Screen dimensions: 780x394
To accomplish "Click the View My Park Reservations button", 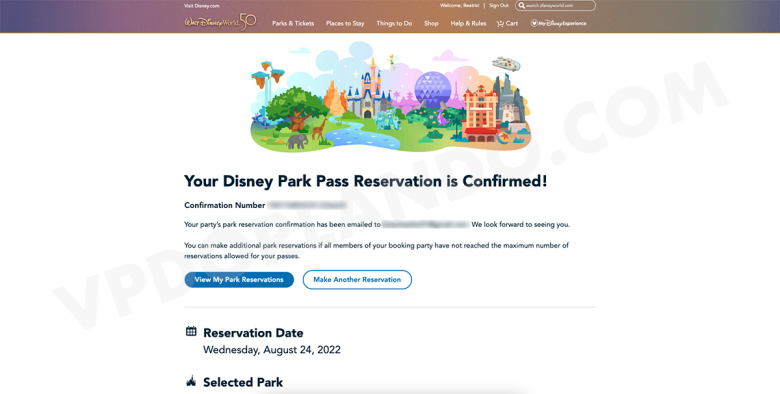I will tap(239, 280).
